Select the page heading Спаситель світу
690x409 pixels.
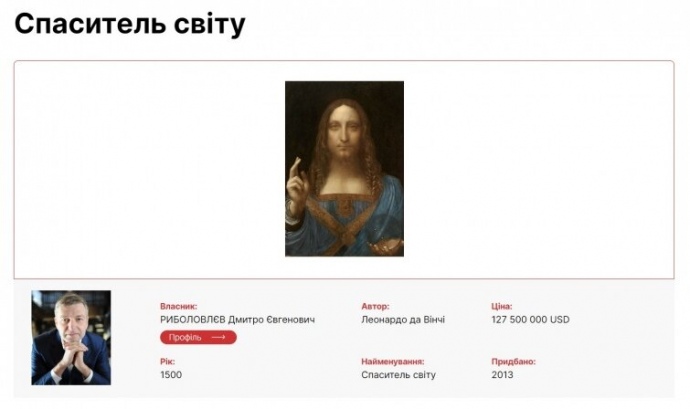click(x=130, y=24)
